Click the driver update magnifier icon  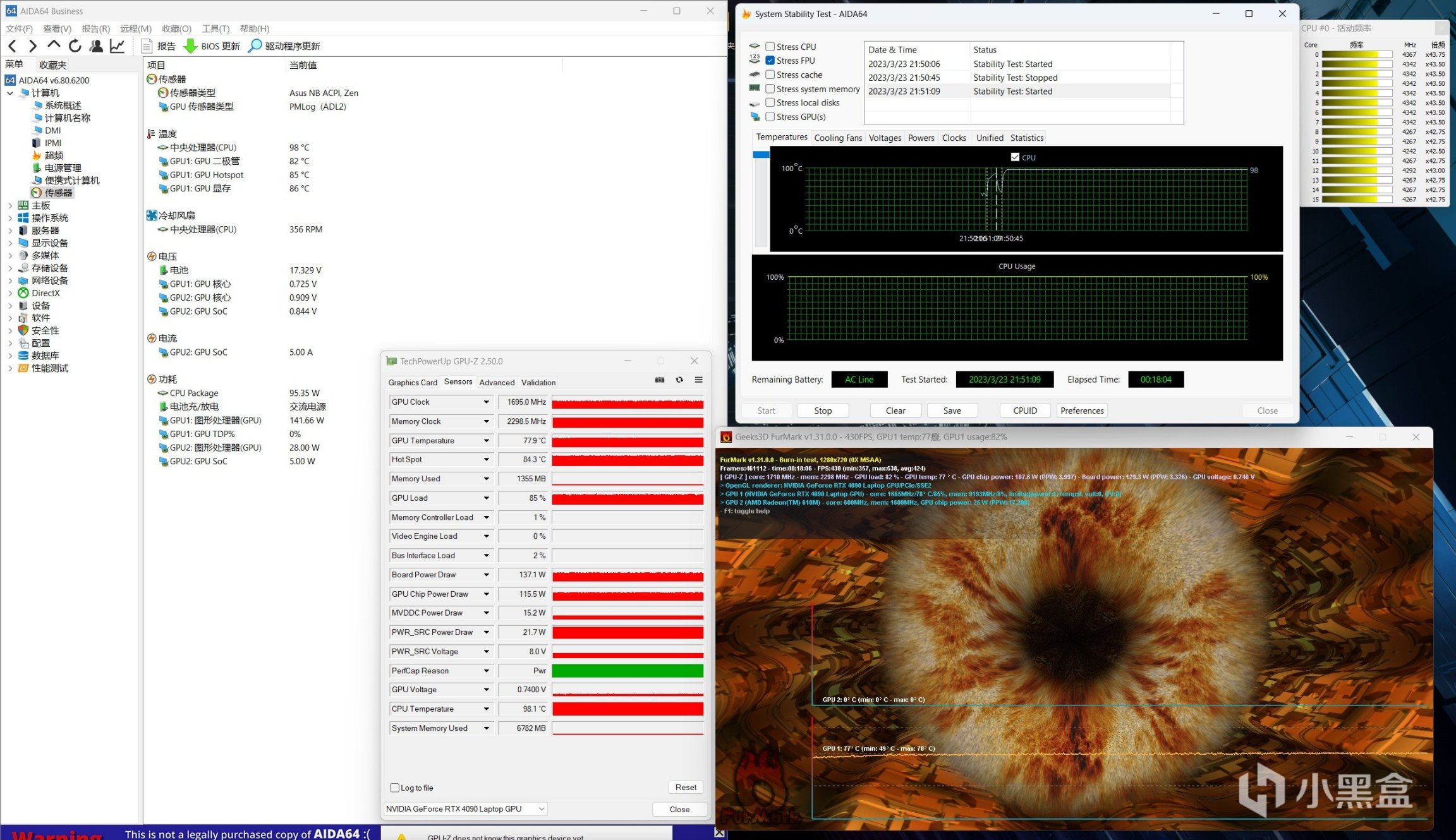(255, 46)
